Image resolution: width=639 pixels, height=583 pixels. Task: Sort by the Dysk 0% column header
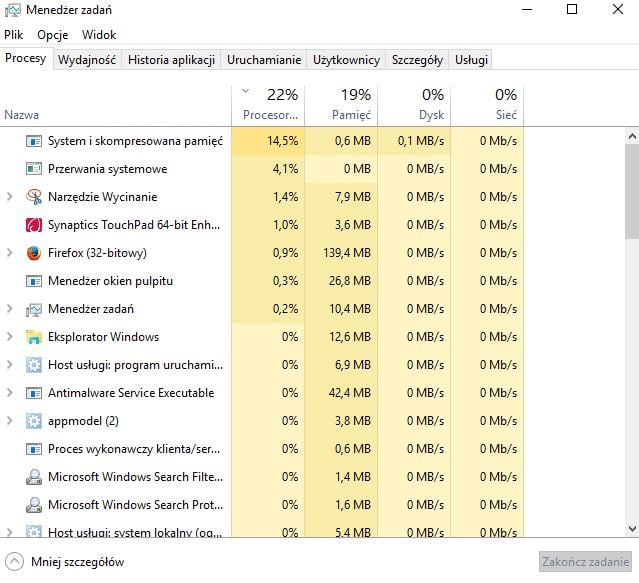[414, 106]
